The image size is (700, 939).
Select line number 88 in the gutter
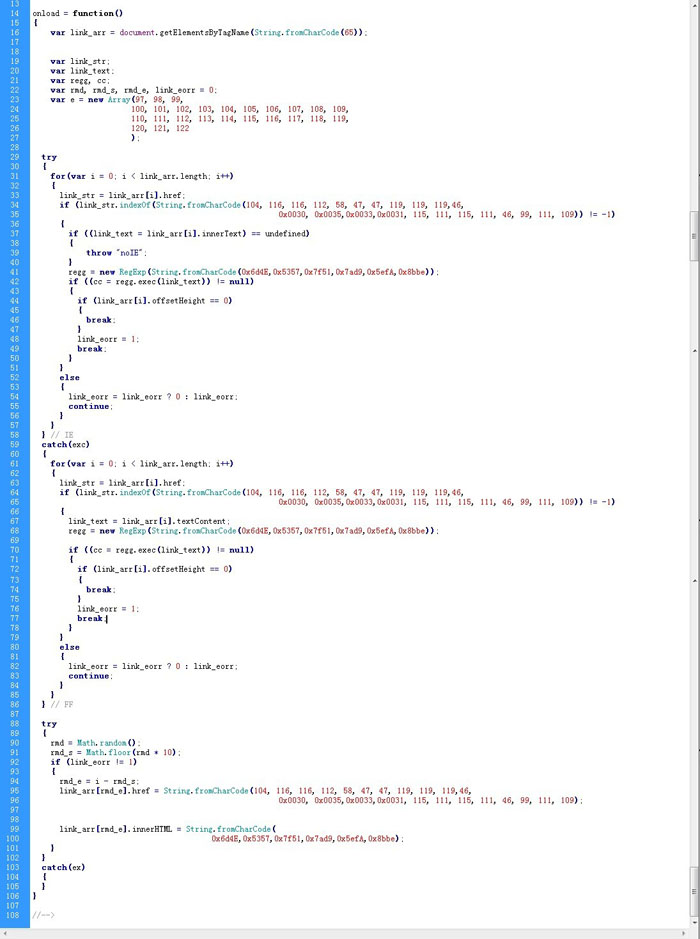(15, 723)
